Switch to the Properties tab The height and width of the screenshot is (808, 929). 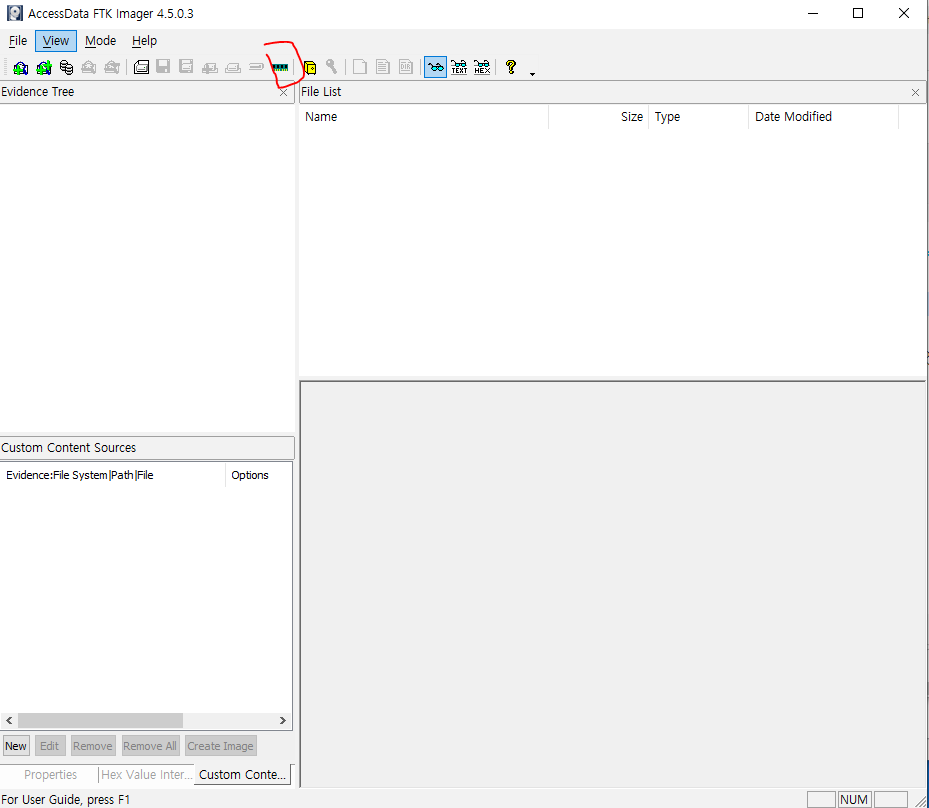pos(50,774)
